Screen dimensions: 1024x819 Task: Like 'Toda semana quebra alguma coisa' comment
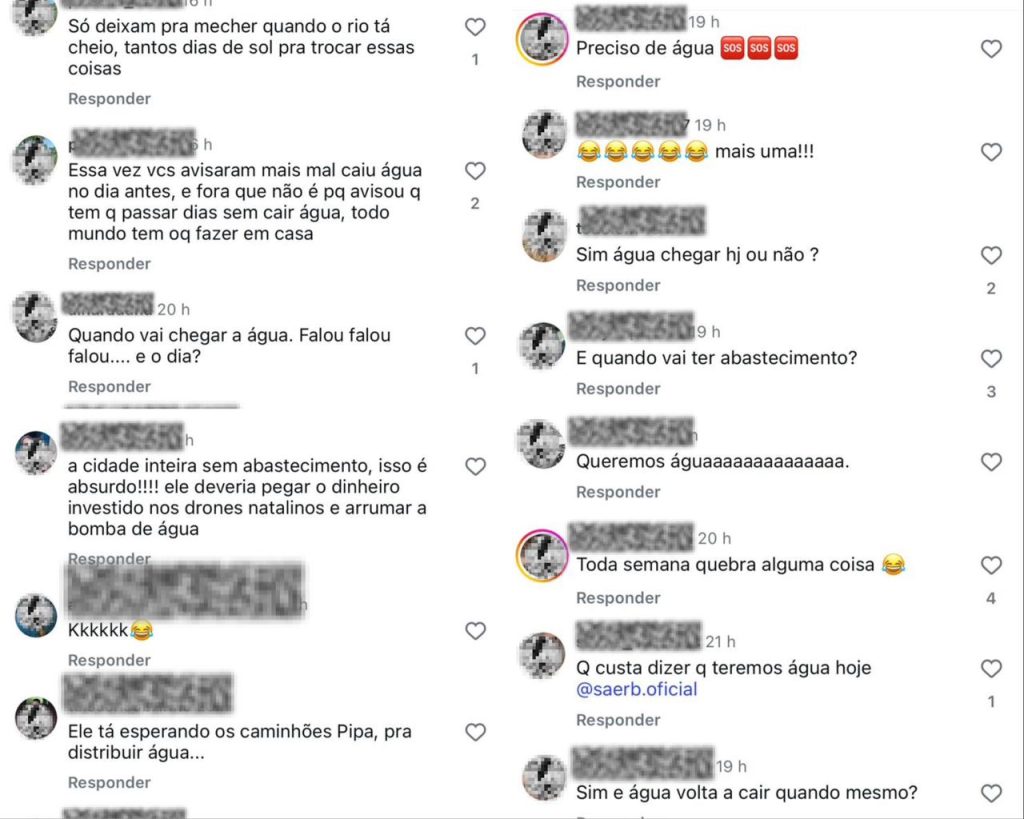click(991, 566)
